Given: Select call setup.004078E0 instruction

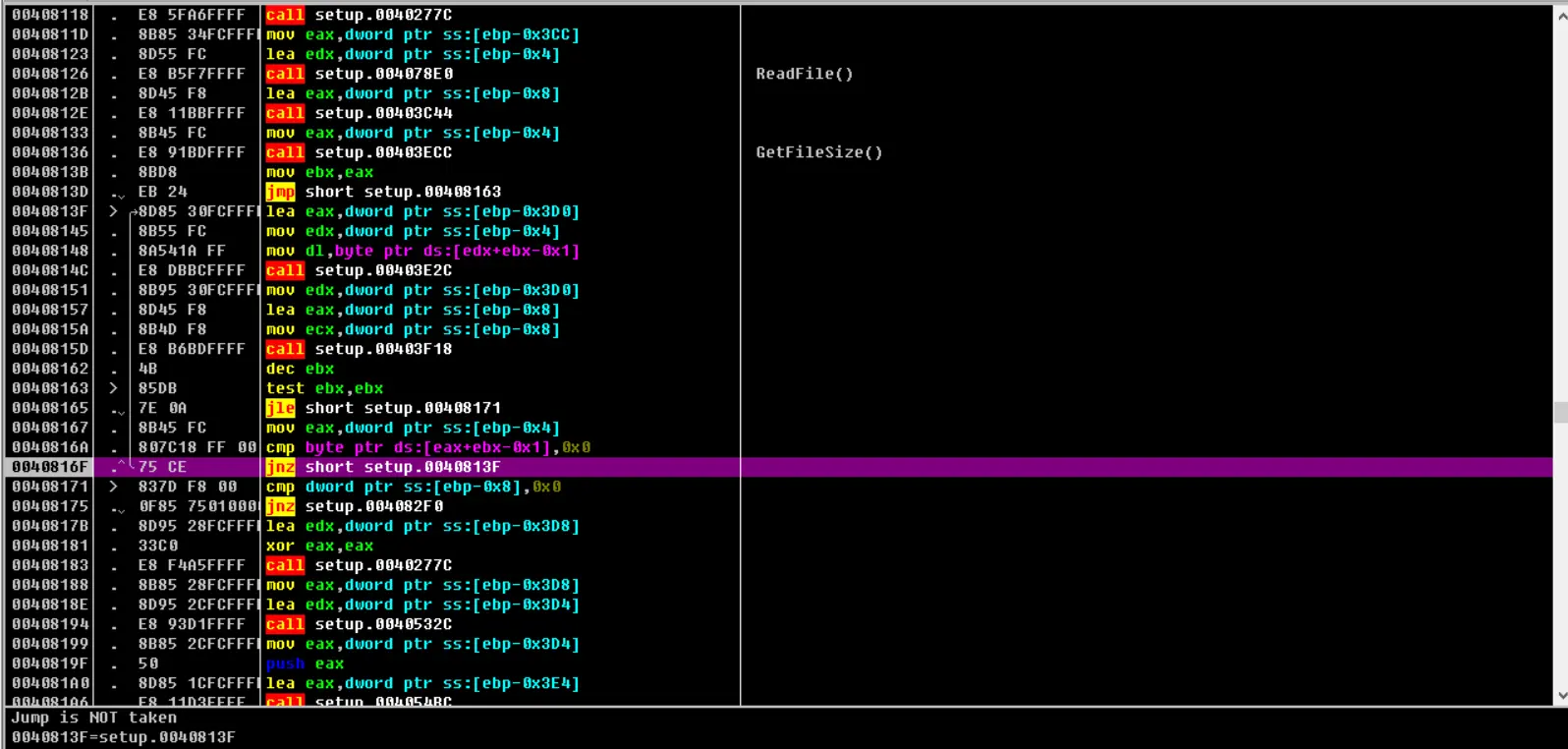Looking at the screenshot, I should coord(360,74).
